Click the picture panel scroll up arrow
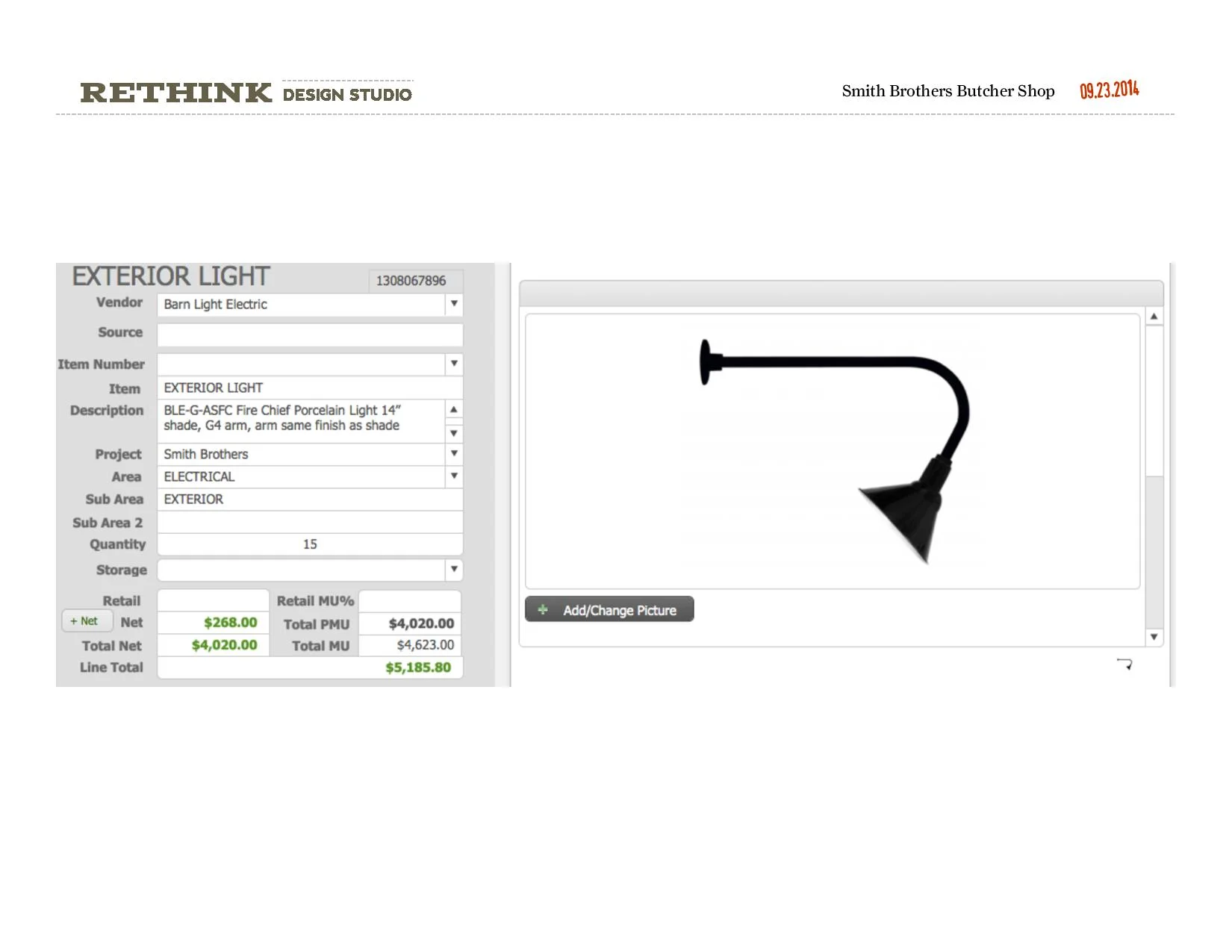The image size is (1232, 952). click(1154, 317)
